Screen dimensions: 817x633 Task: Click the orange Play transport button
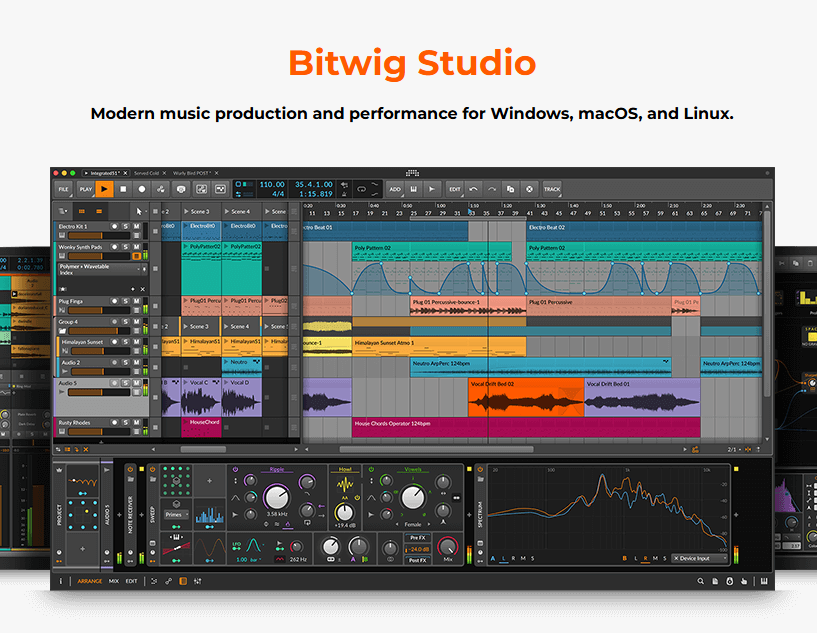click(104, 189)
